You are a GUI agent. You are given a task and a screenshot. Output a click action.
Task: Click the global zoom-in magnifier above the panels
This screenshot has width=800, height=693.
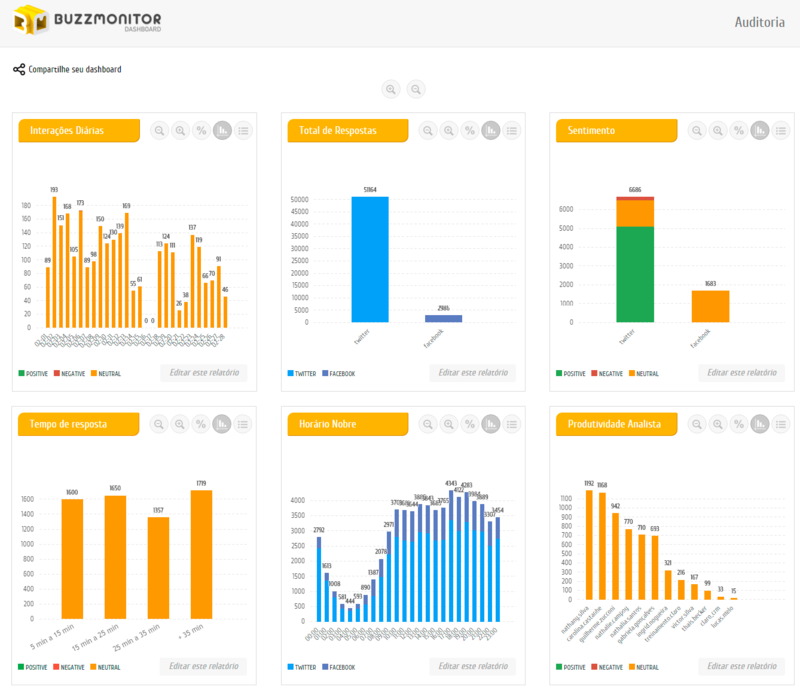(x=391, y=89)
